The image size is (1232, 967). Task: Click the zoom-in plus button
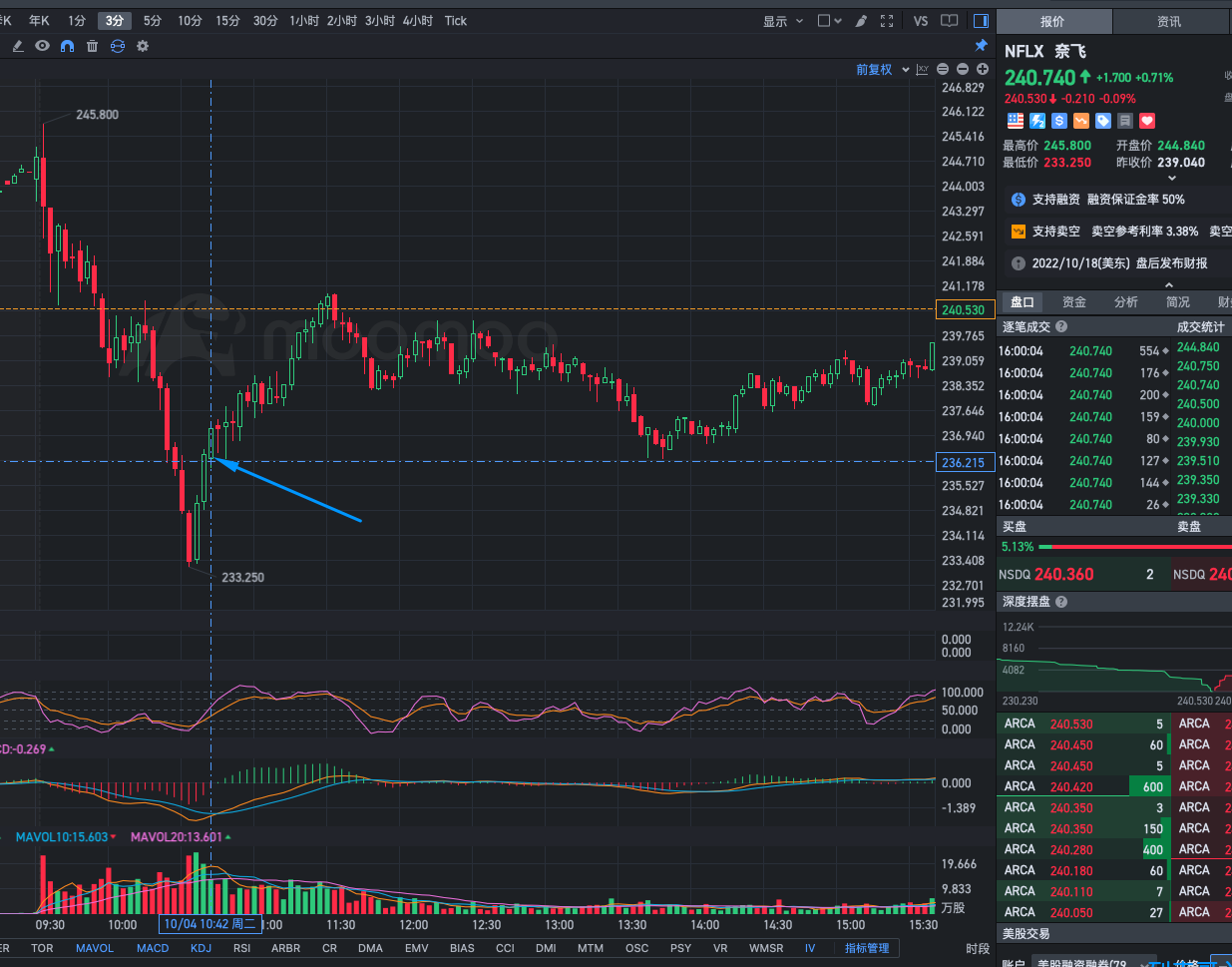[x=983, y=69]
